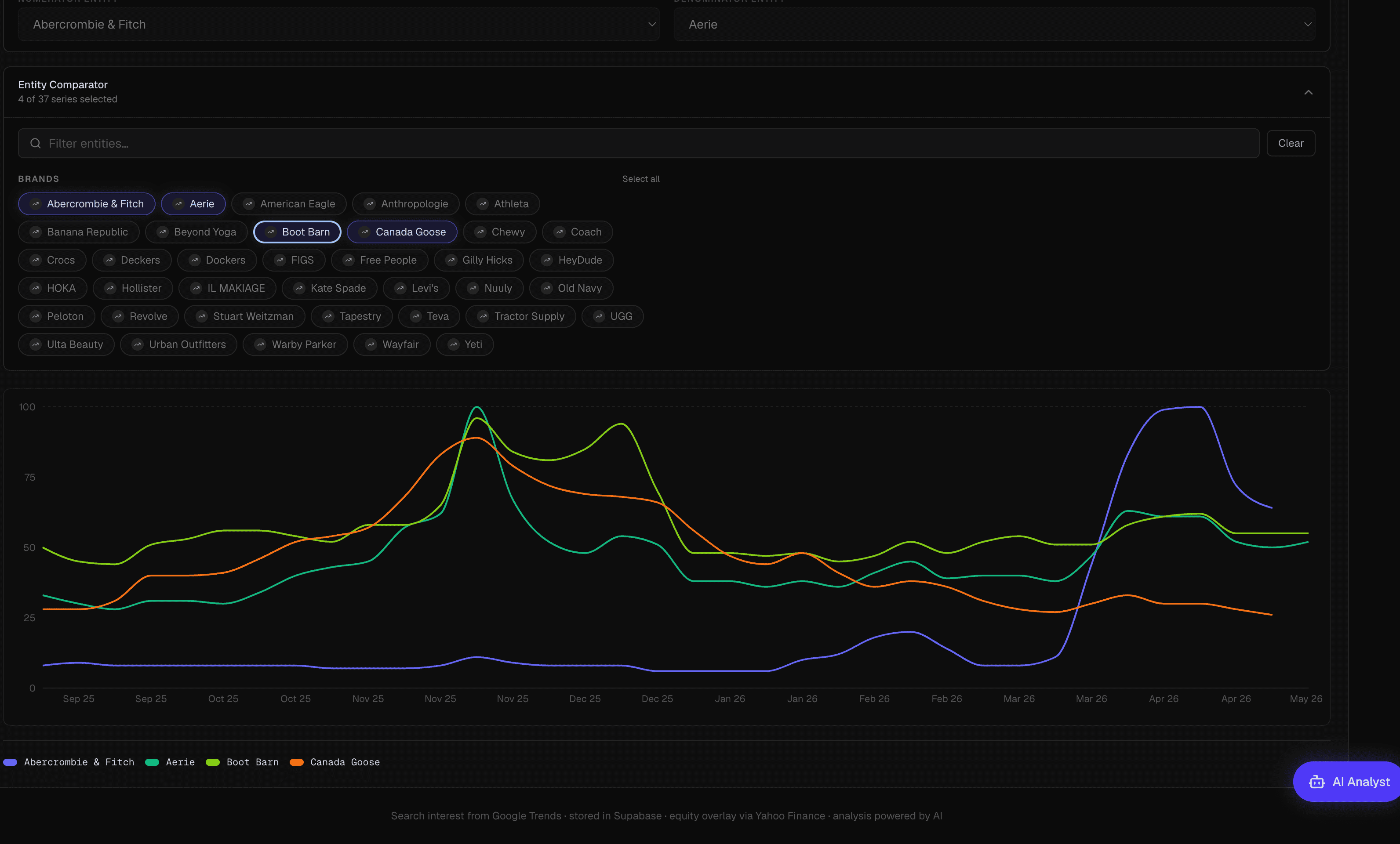Click the trend icon on FIGS chip
Screen dimensions: 1400x844
[x=280, y=260]
